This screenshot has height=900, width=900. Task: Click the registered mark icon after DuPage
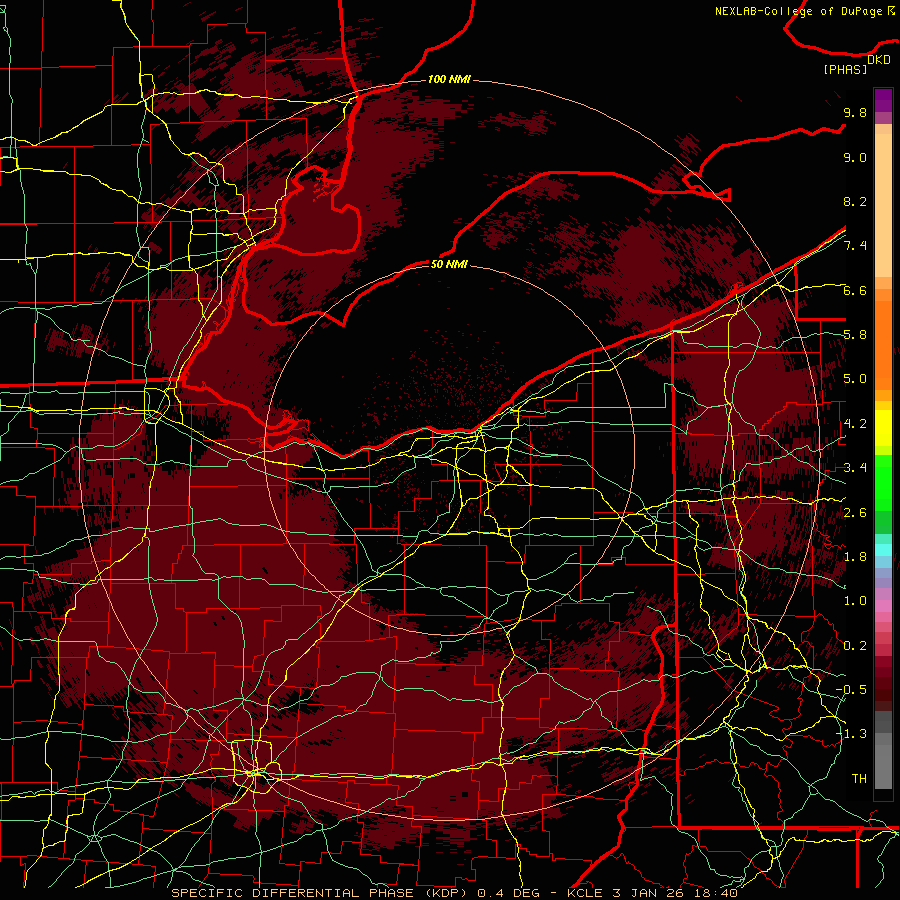[x=891, y=11]
